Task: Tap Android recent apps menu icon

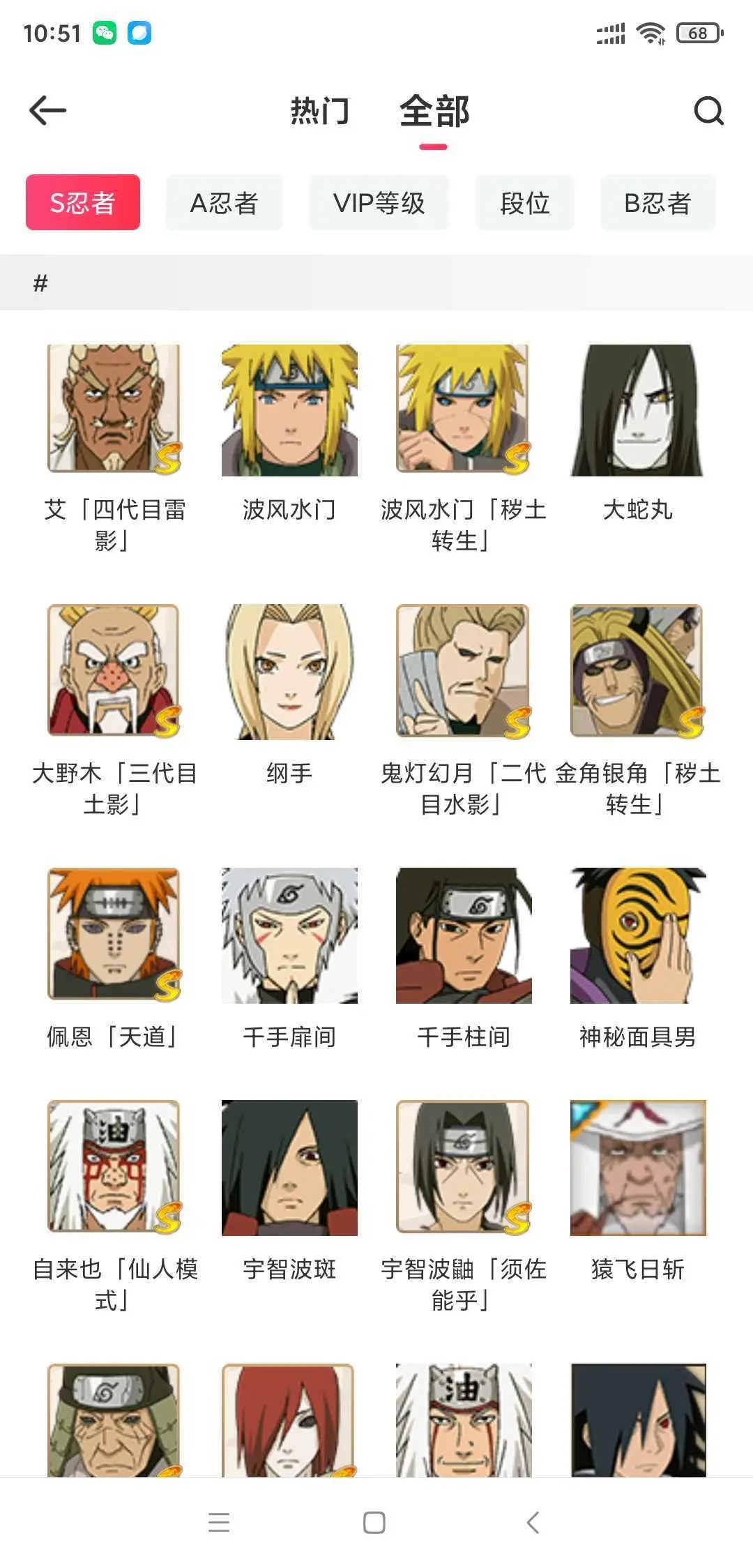Action: tap(219, 1522)
